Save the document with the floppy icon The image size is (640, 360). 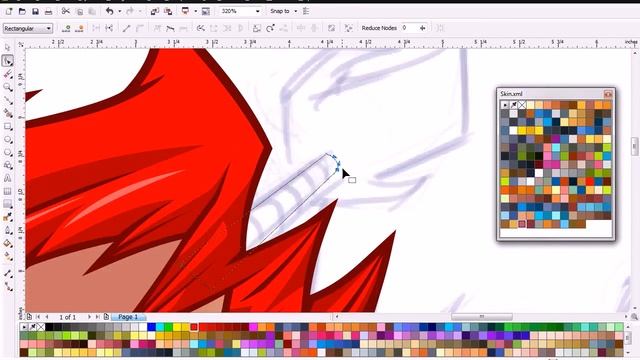[35, 11]
